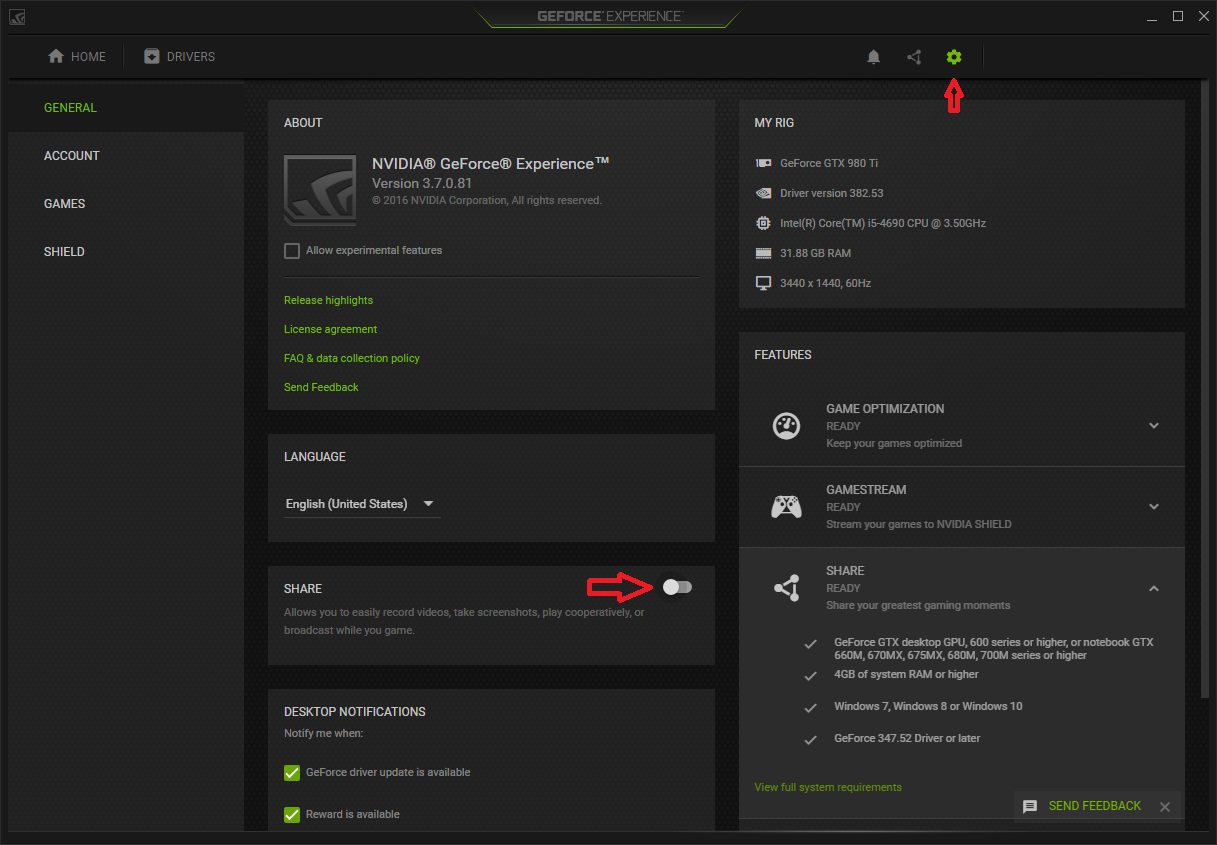Click the Home house icon
Image resolution: width=1217 pixels, height=845 pixels.
tap(56, 56)
